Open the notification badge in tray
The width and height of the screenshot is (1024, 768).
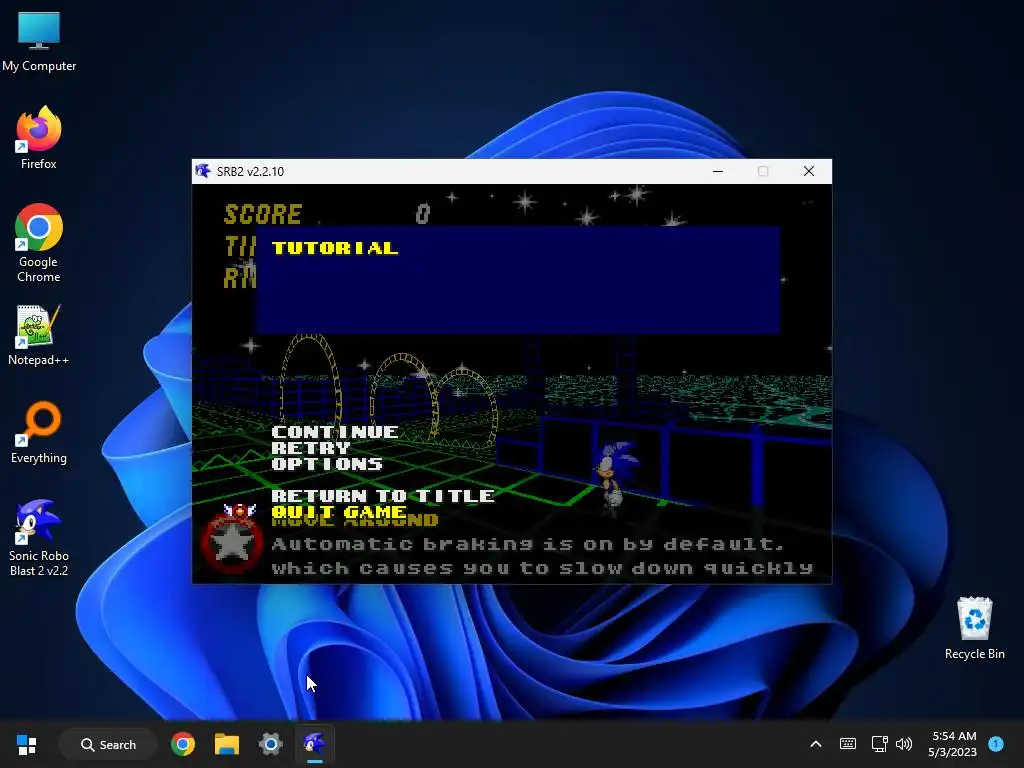click(996, 744)
